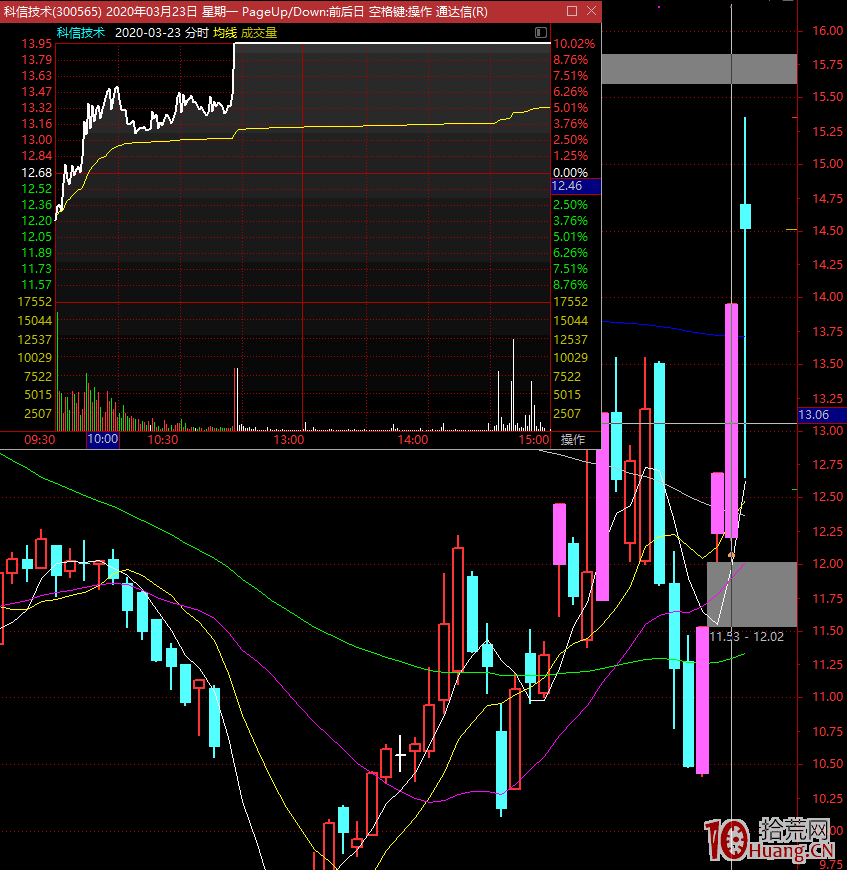The width and height of the screenshot is (847, 870).
Task: Click the 科信技术 stock name in popup header
Action: pos(81,33)
